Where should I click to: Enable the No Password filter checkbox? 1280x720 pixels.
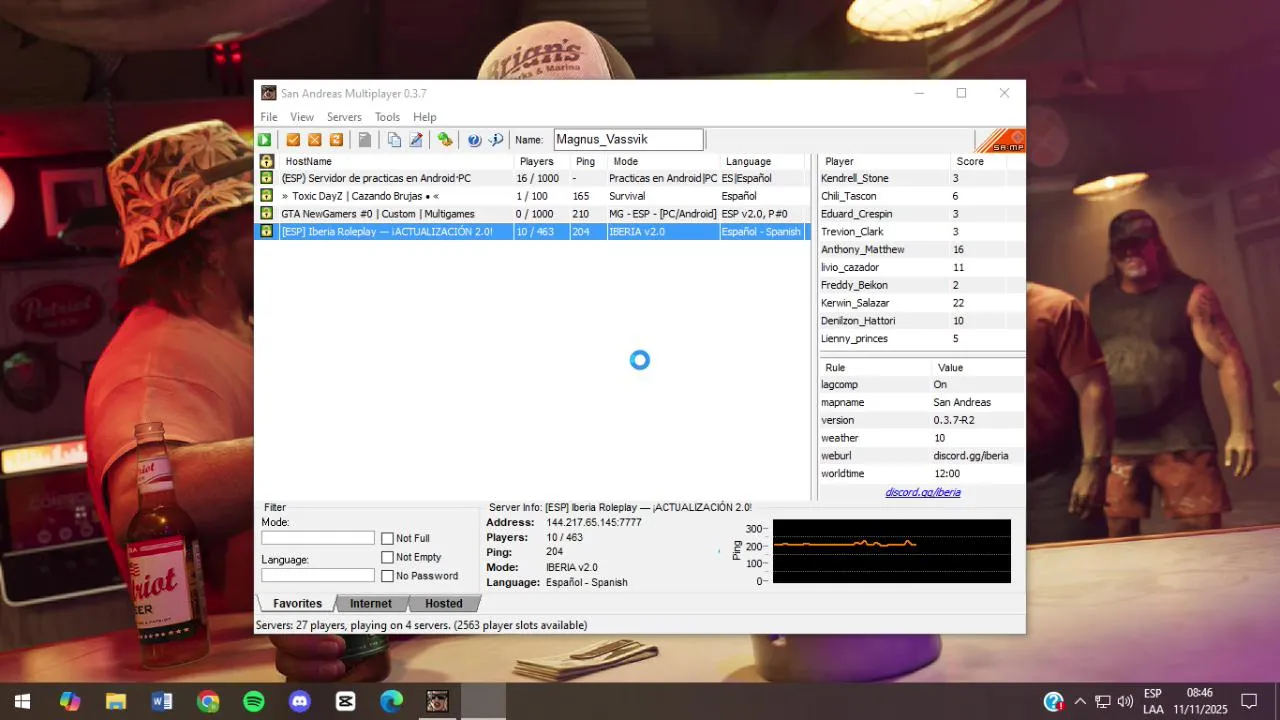tap(387, 576)
